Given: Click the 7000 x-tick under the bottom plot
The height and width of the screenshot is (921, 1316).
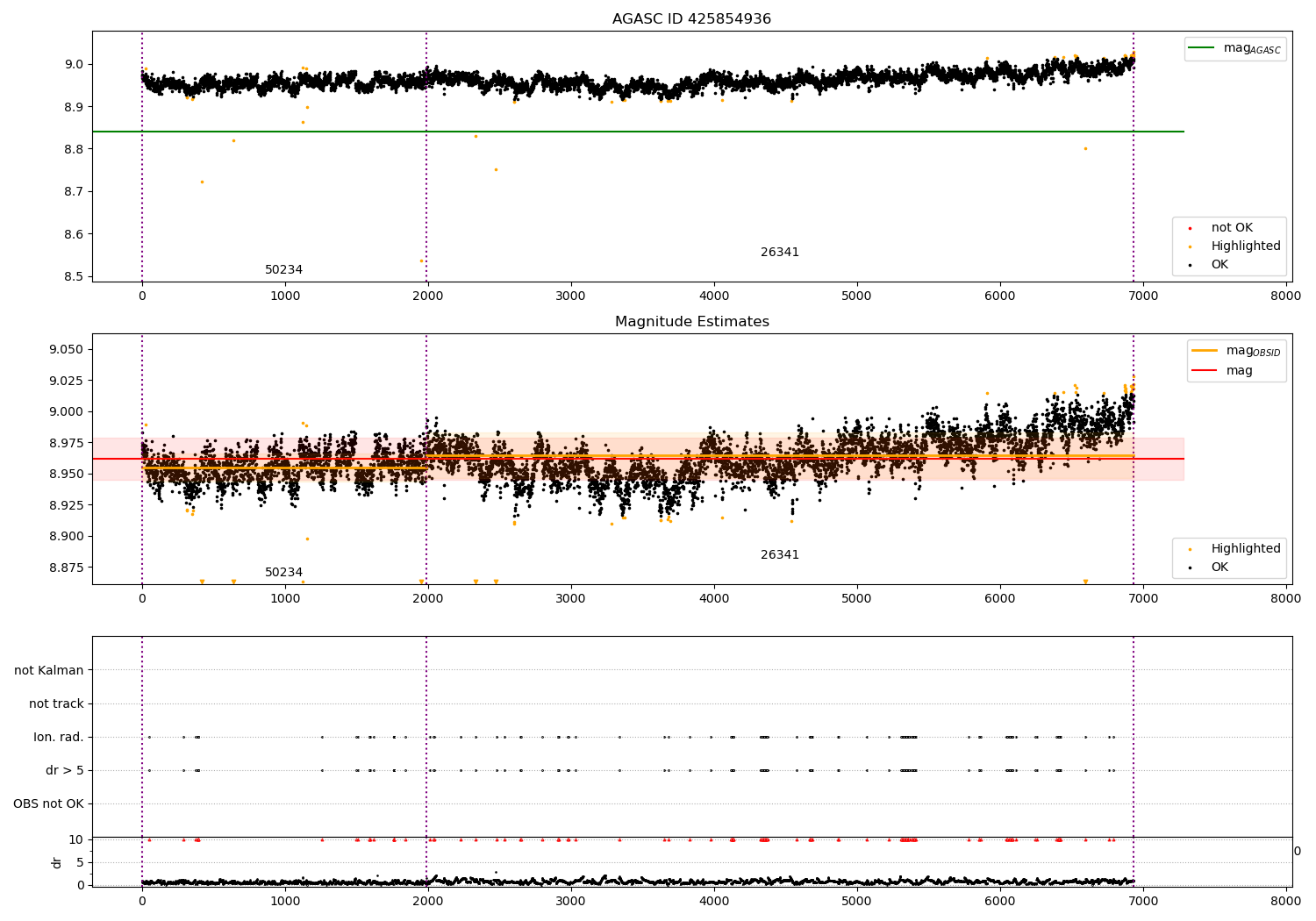Looking at the screenshot, I should coord(1143,901).
